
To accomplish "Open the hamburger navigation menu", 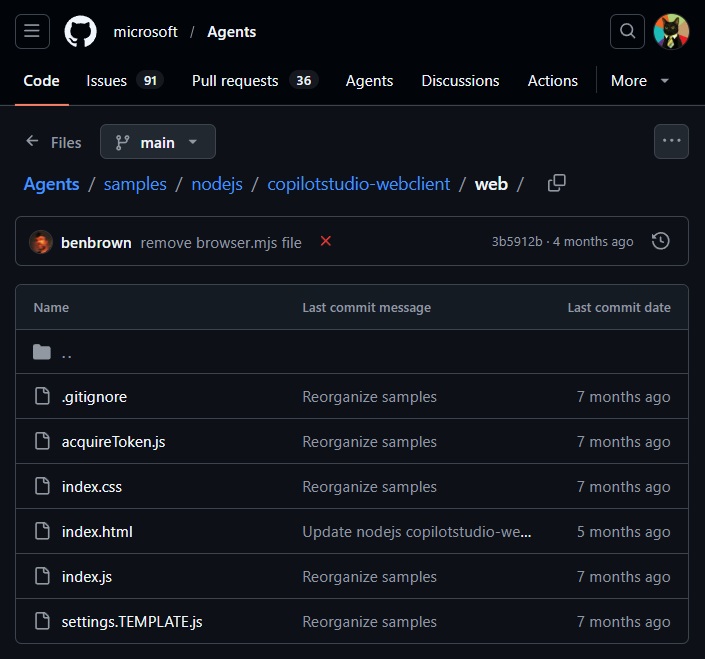I will [32, 32].
